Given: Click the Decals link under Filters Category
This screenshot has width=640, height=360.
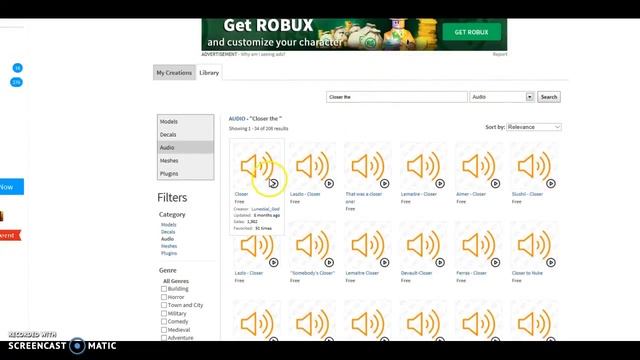Looking at the screenshot, I should point(168,232).
